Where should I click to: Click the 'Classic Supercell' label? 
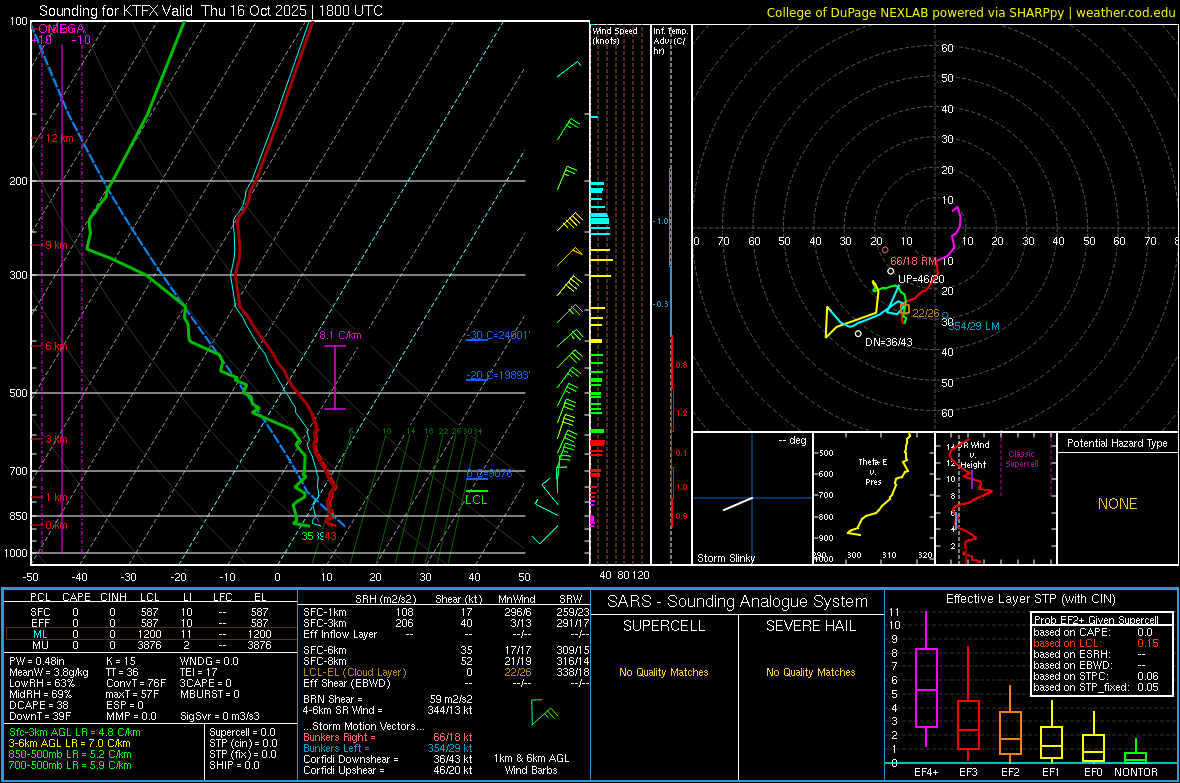(x=1021, y=459)
